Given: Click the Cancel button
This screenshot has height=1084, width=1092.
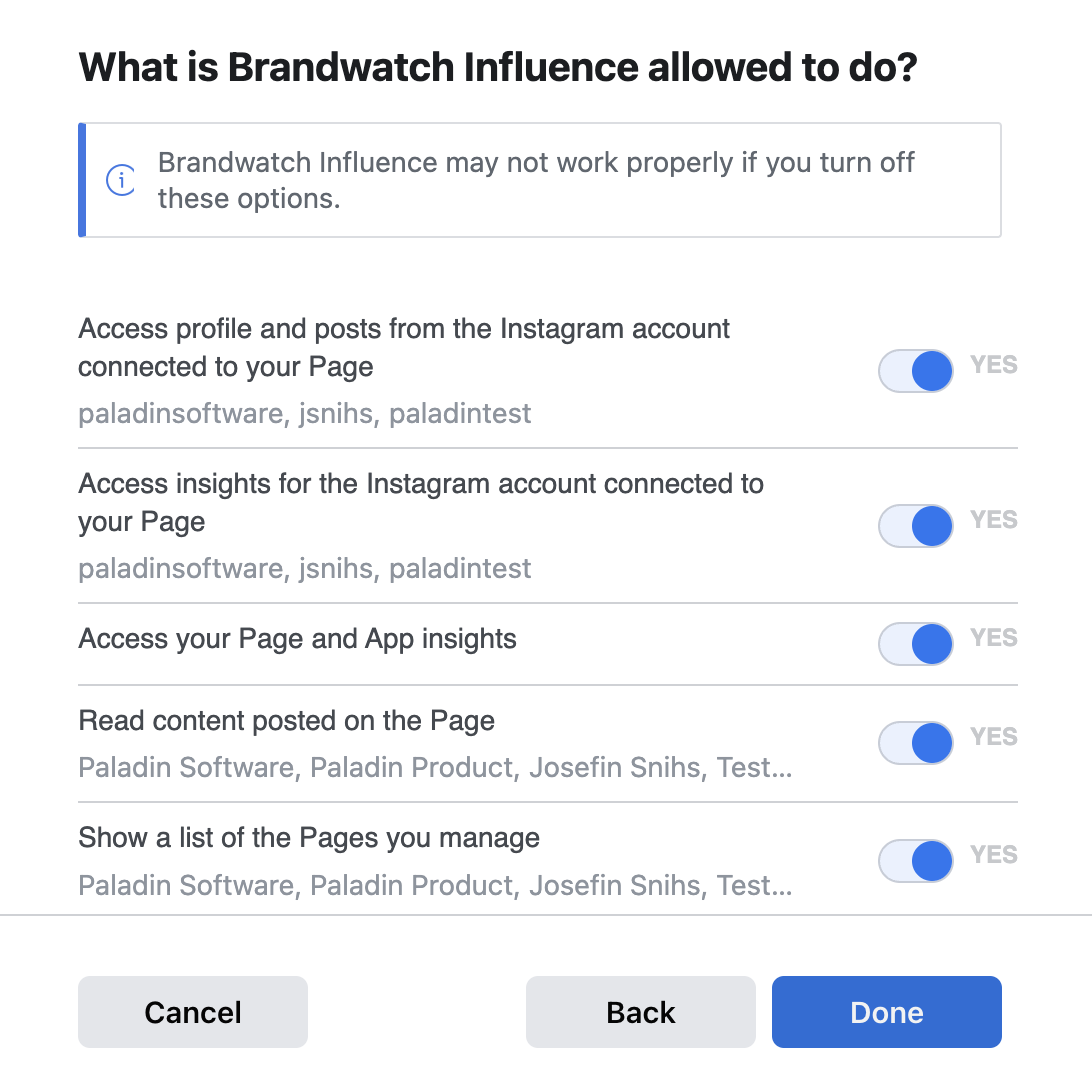Looking at the screenshot, I should point(193,1012).
